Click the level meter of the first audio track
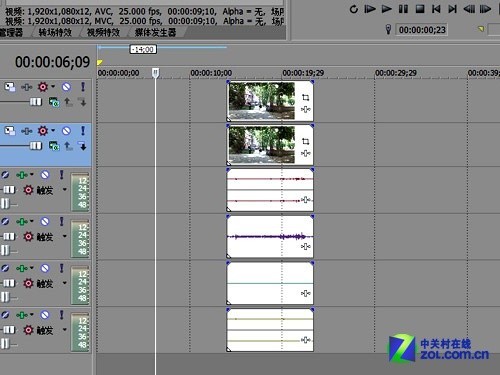 (x=80, y=192)
